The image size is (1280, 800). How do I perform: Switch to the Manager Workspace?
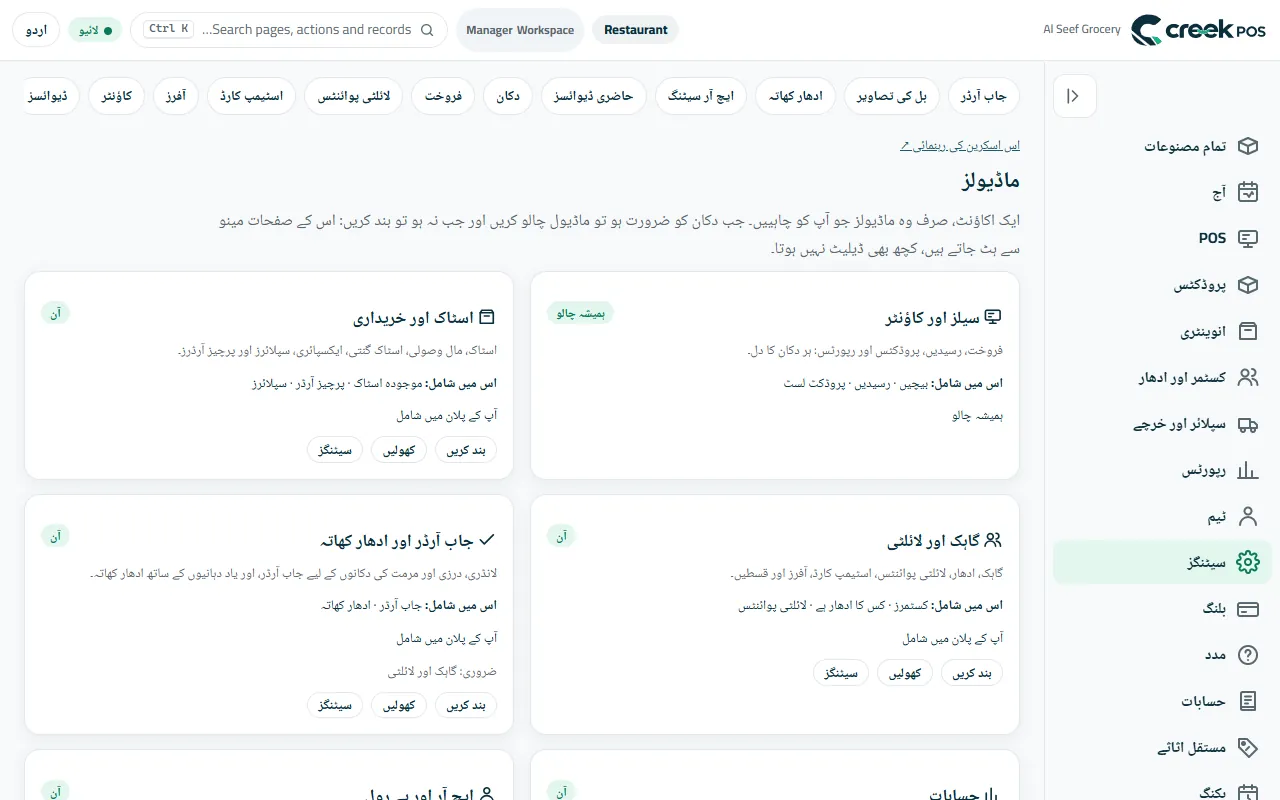(520, 30)
